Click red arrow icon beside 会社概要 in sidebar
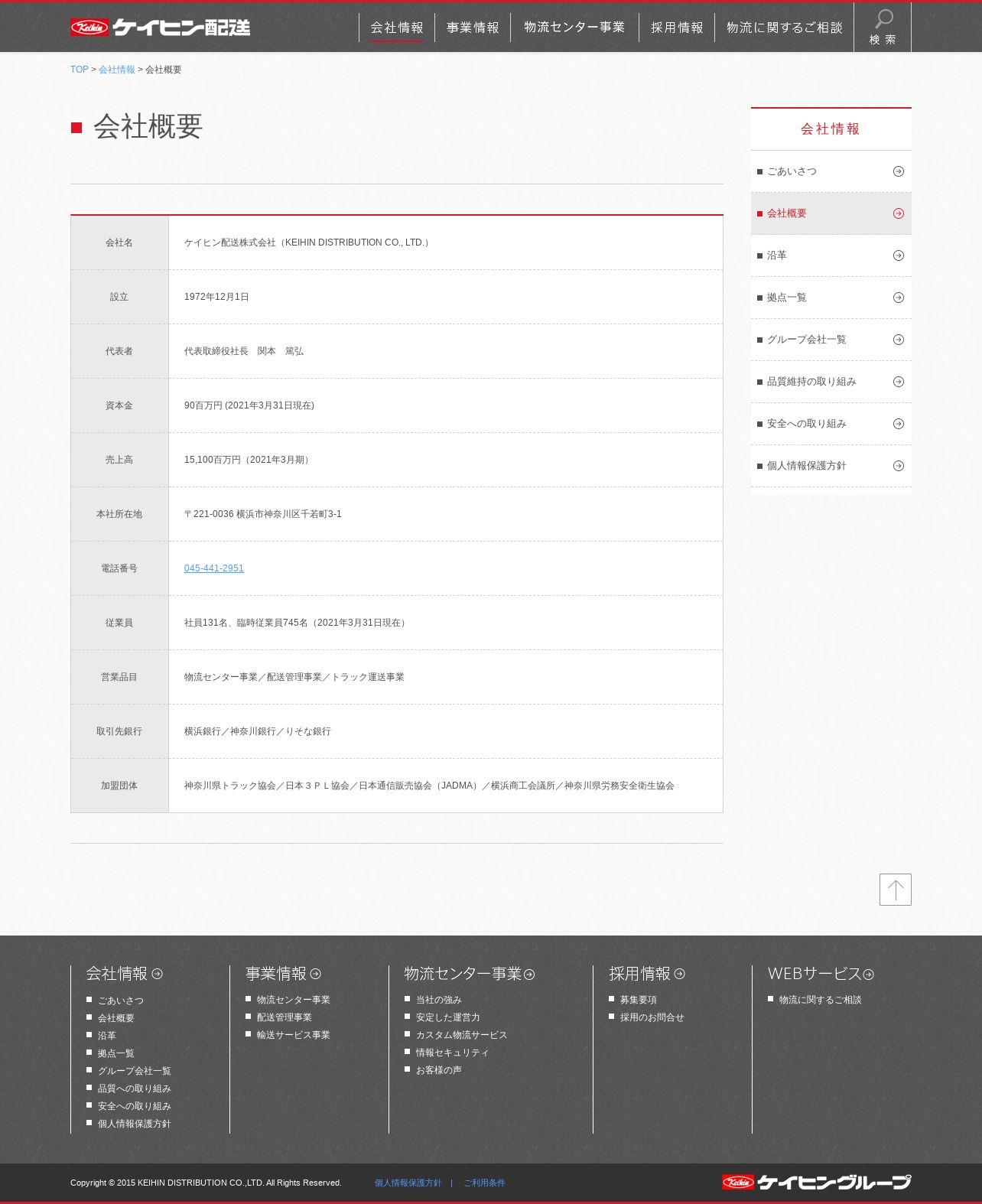 click(899, 213)
